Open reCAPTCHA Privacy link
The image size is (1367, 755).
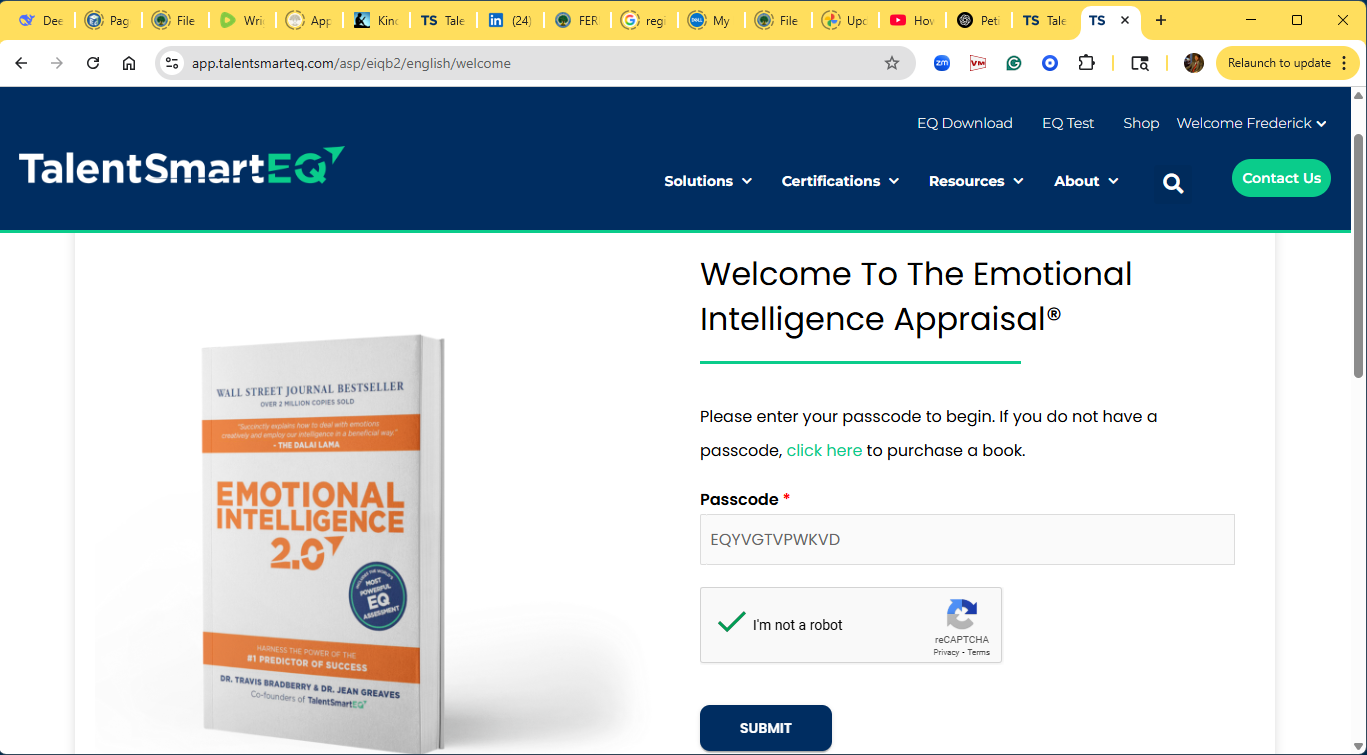pos(946,652)
